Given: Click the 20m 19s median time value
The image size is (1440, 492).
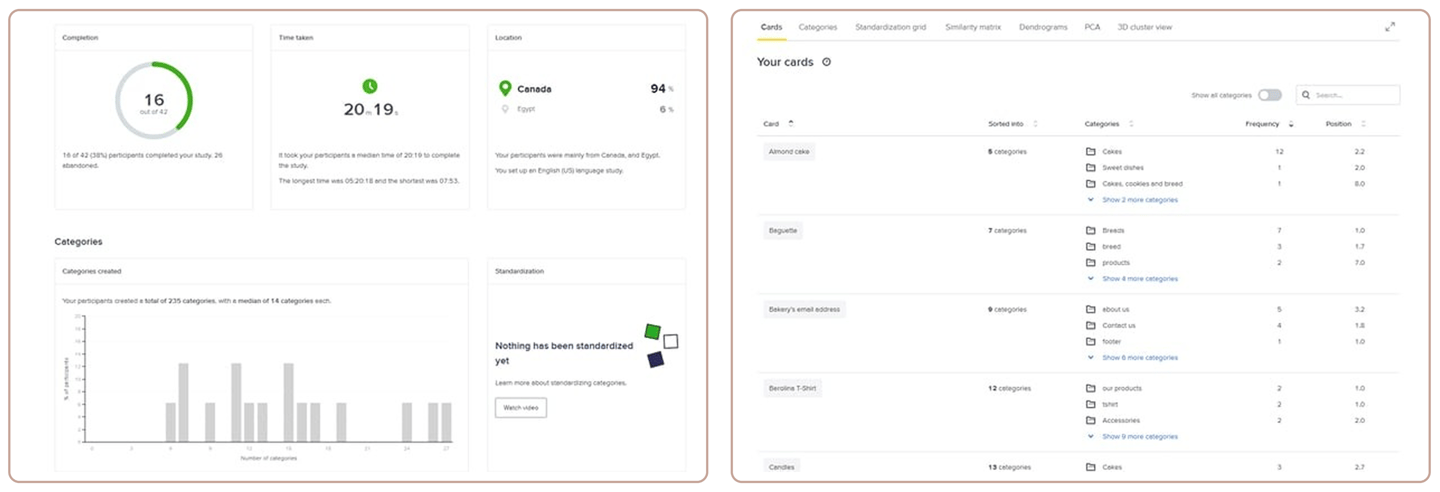Looking at the screenshot, I should point(370,110).
